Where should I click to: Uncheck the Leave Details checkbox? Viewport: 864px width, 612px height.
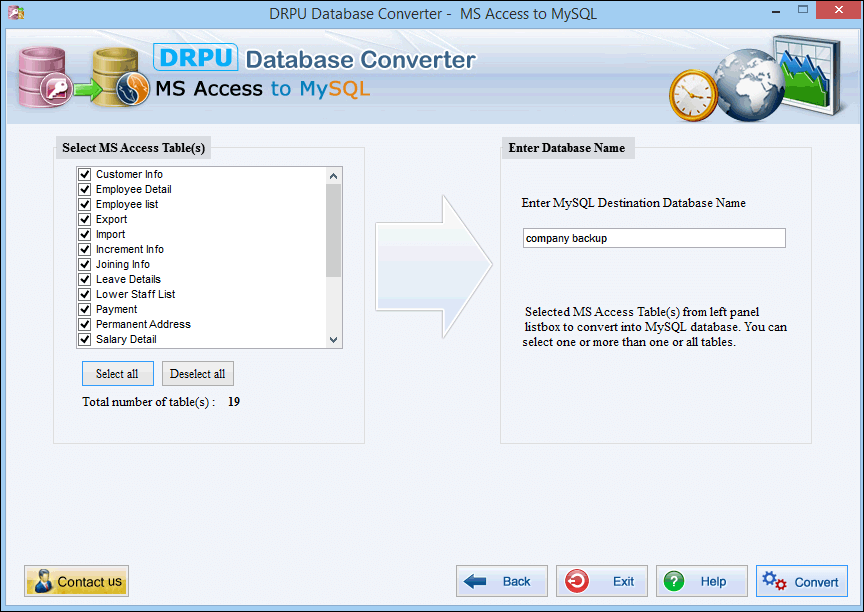tap(84, 279)
